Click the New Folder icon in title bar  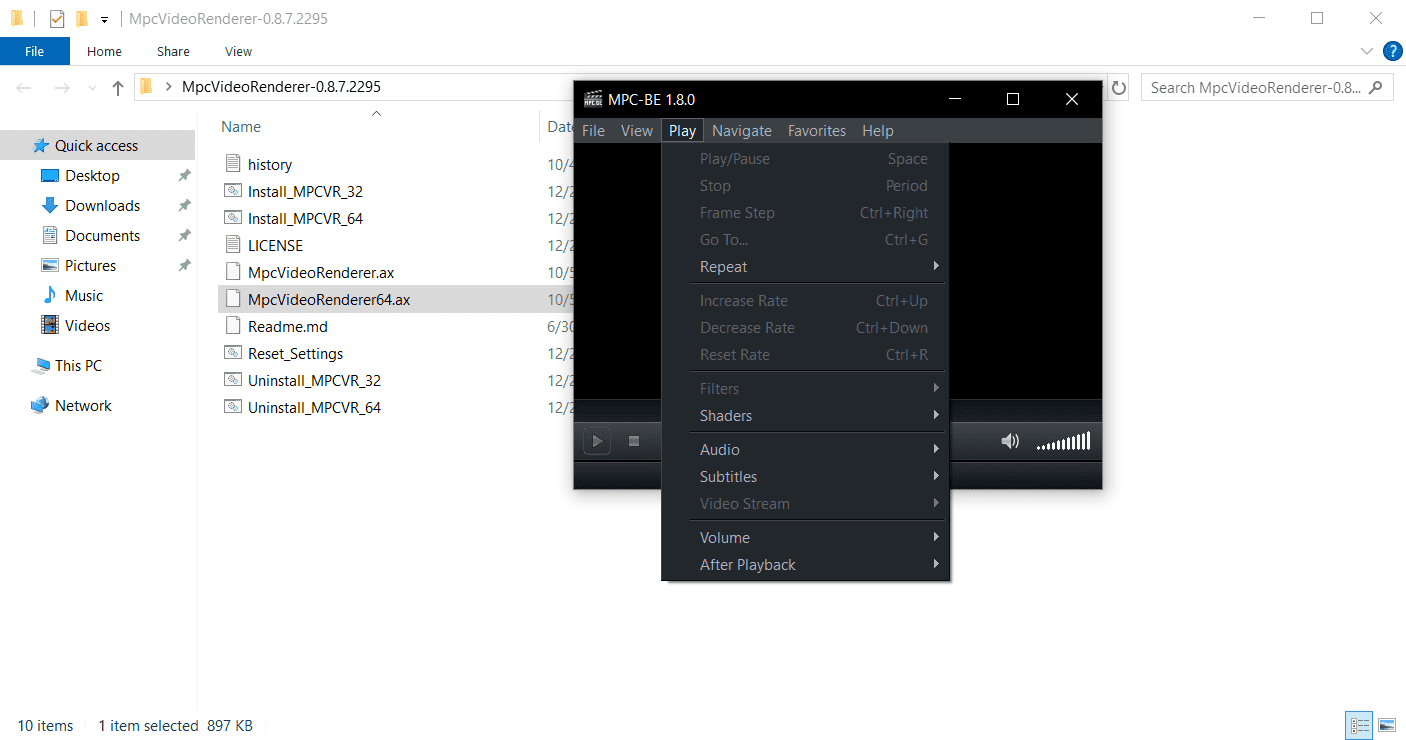pyautogui.click(x=81, y=19)
